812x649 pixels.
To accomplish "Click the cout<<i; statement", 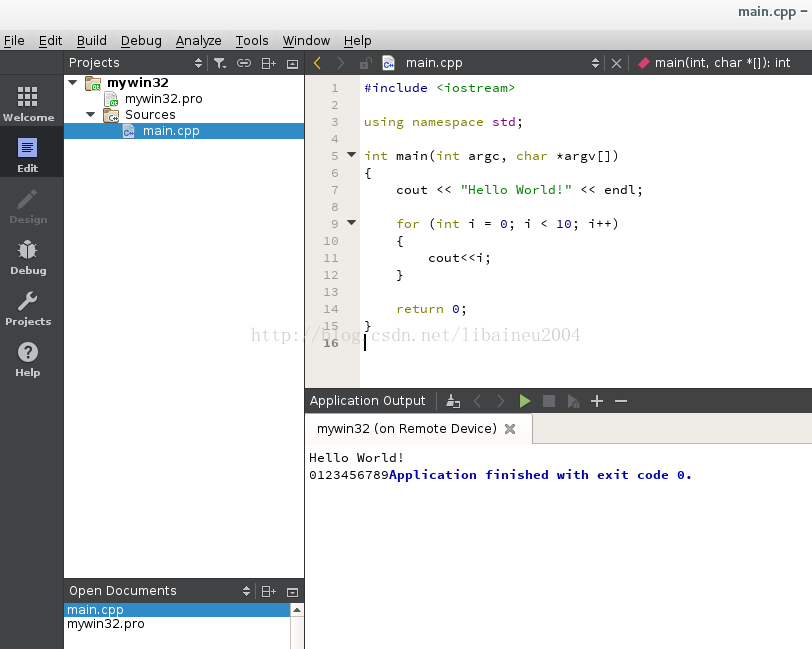I will (459, 257).
